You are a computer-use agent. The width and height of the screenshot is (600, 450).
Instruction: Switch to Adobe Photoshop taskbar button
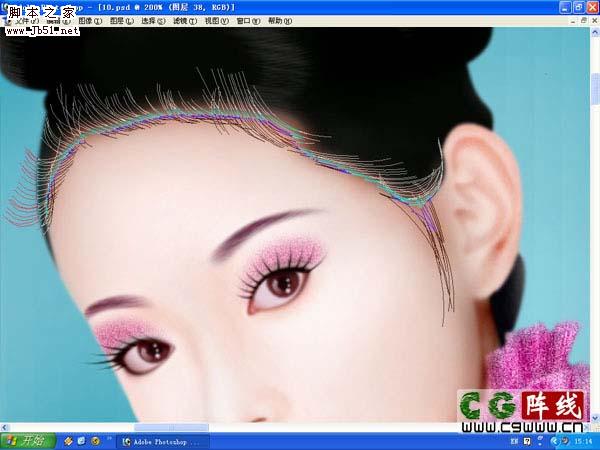(165, 442)
